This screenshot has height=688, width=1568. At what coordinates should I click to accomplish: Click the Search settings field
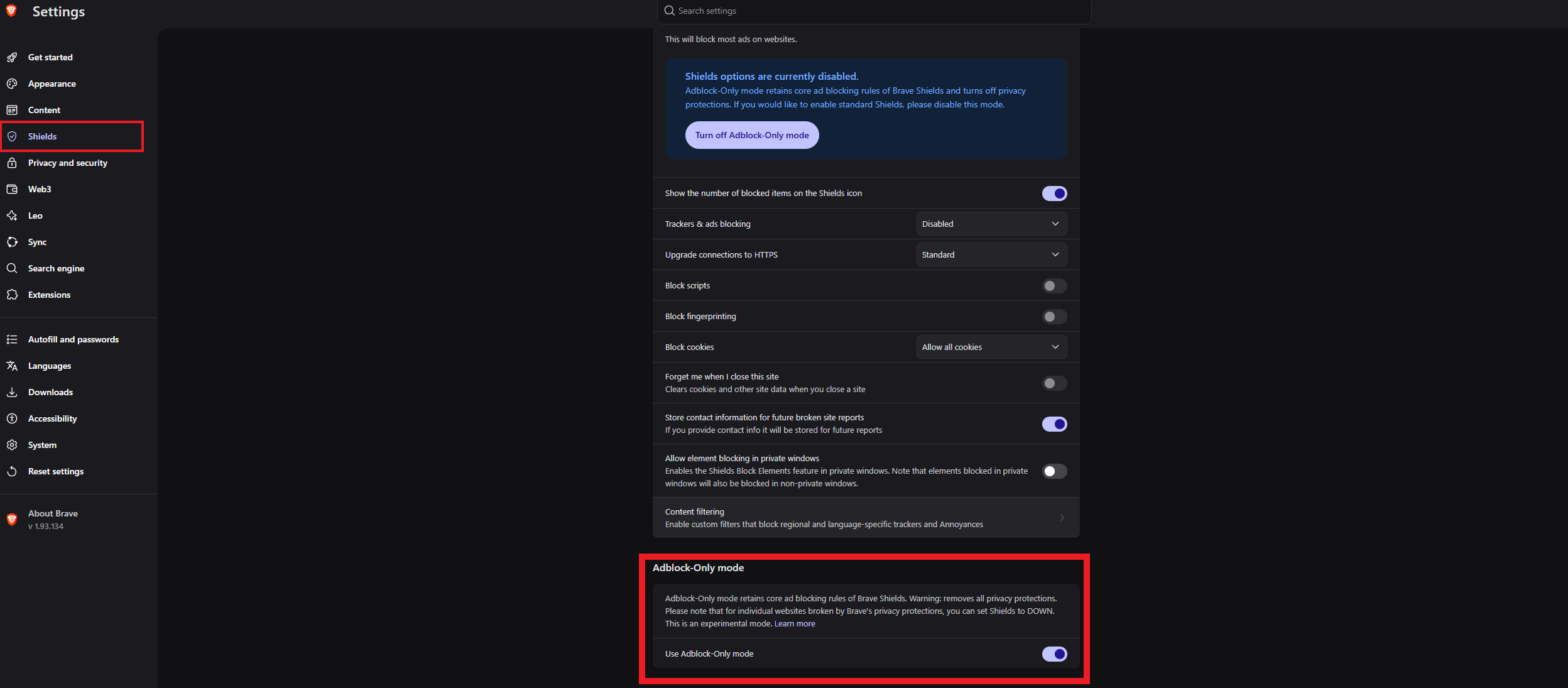tap(874, 11)
